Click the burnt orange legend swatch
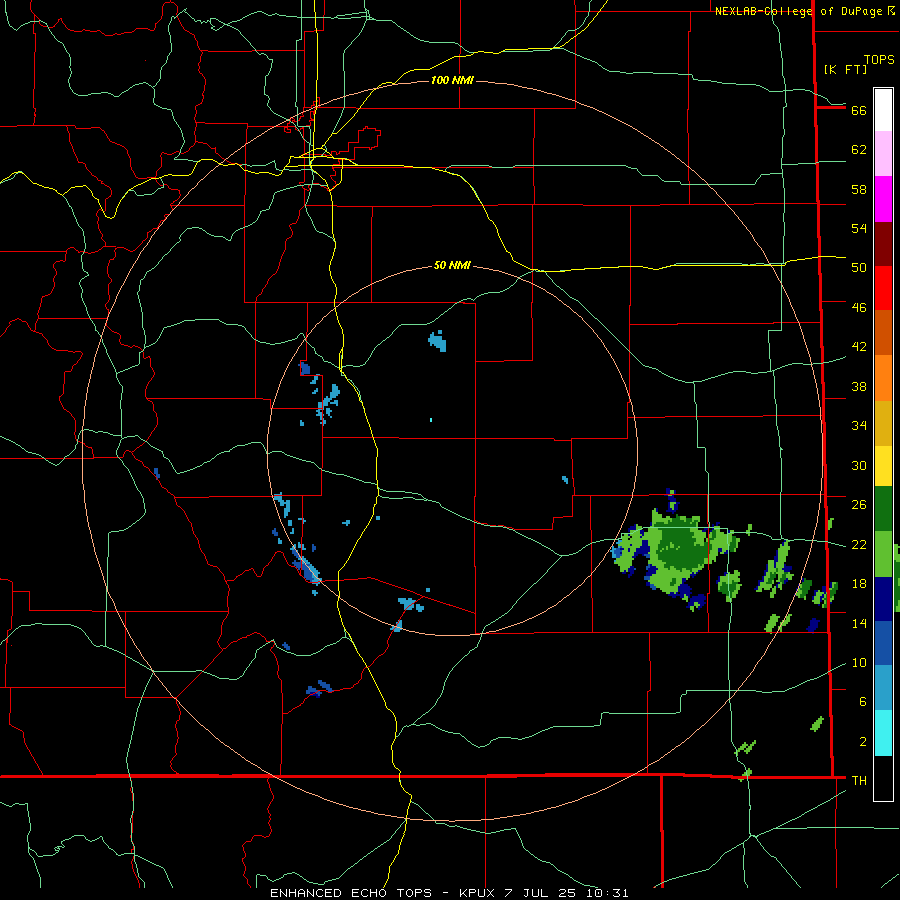This screenshot has width=900, height=900. coord(883,333)
